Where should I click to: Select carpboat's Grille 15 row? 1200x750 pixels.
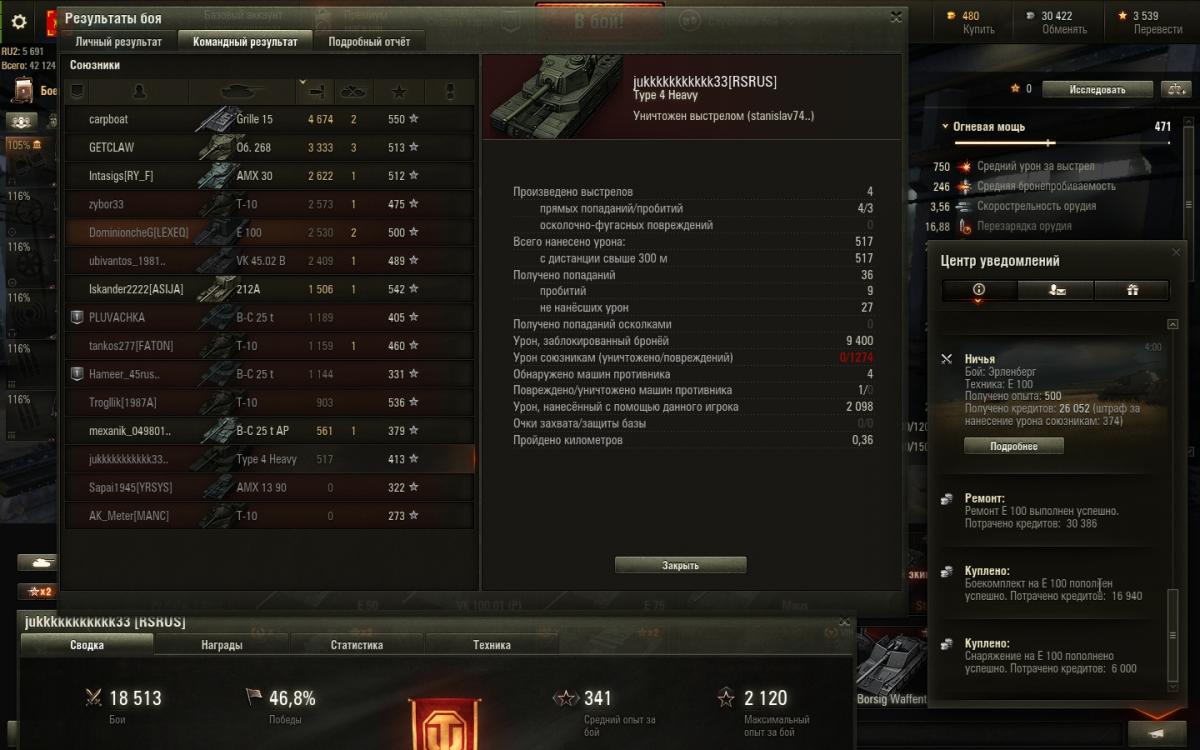(269, 119)
